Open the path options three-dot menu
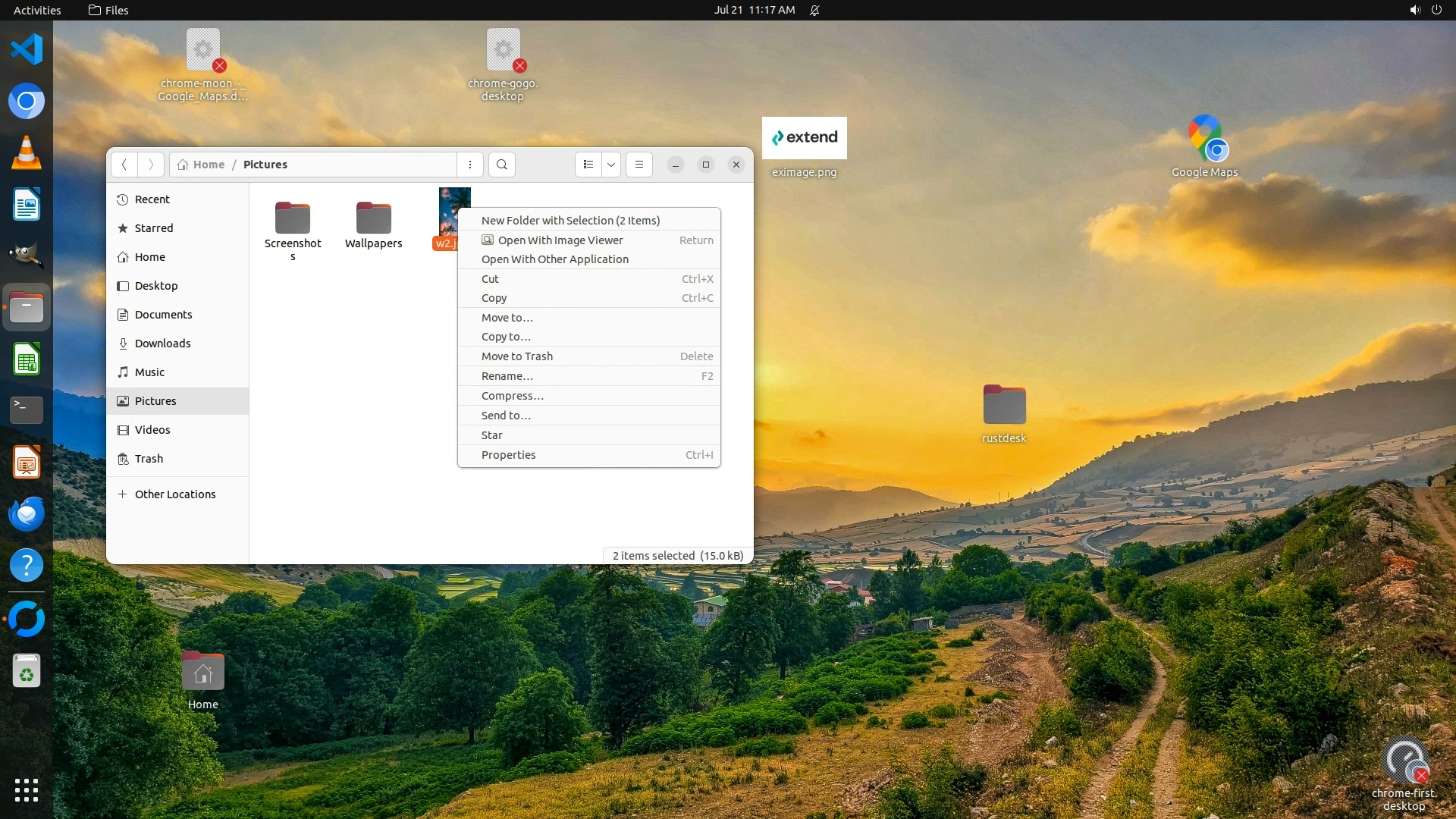Viewport: 1456px width, 819px height. [470, 165]
